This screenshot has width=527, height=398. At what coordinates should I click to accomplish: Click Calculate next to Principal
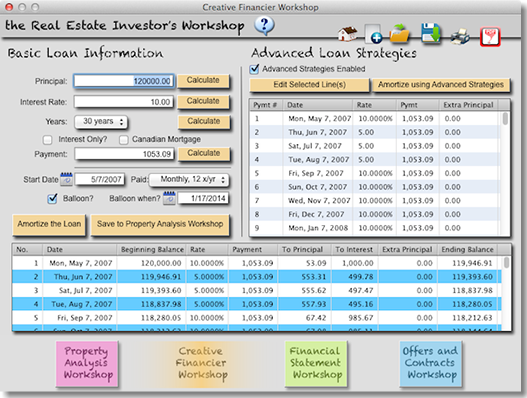203,81
